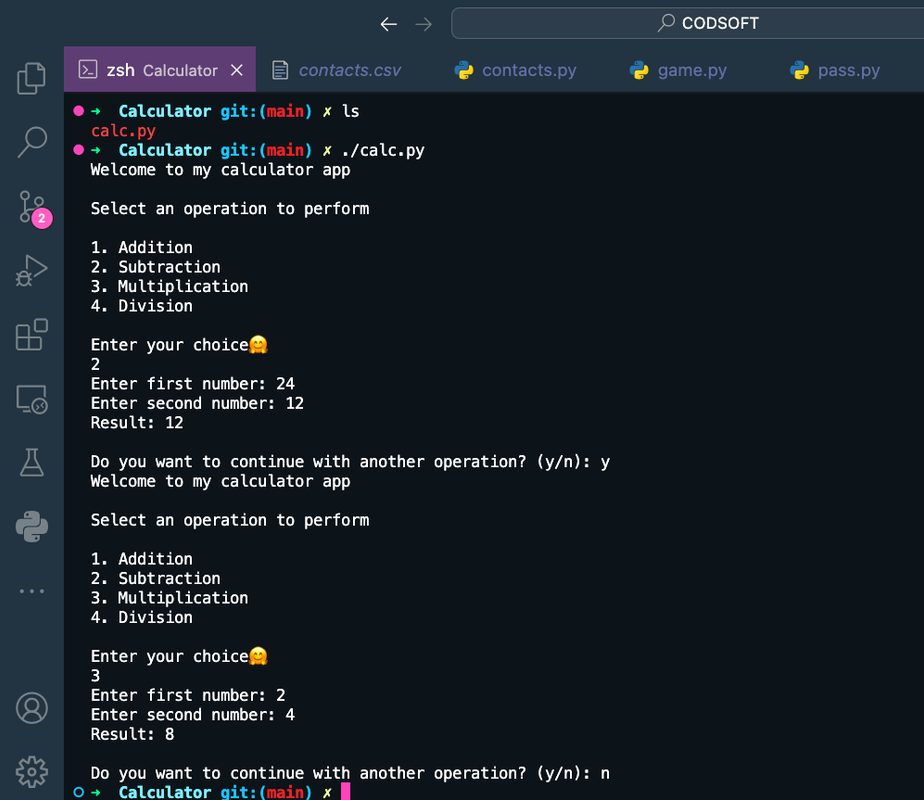Switch to the contacts.py tab
The height and width of the screenshot is (800, 924).
(x=527, y=70)
